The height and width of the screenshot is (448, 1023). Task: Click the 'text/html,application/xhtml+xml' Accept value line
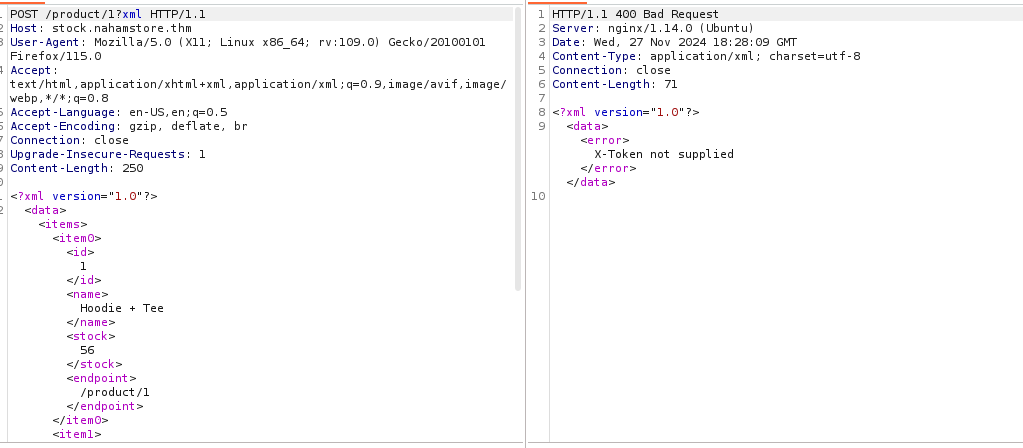(x=258, y=84)
